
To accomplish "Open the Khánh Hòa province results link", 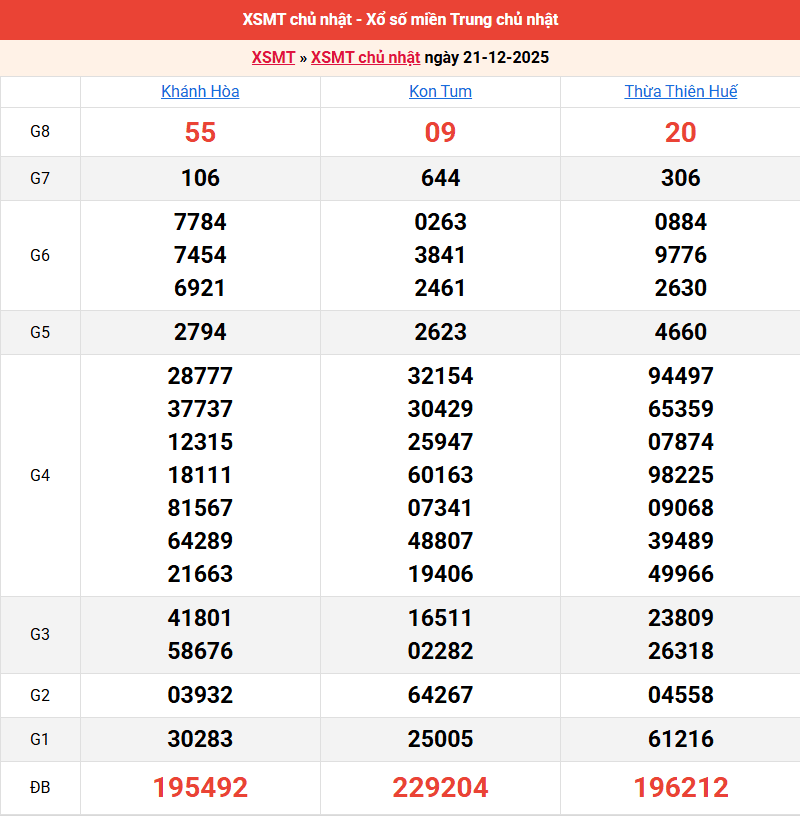I will click(200, 91).
